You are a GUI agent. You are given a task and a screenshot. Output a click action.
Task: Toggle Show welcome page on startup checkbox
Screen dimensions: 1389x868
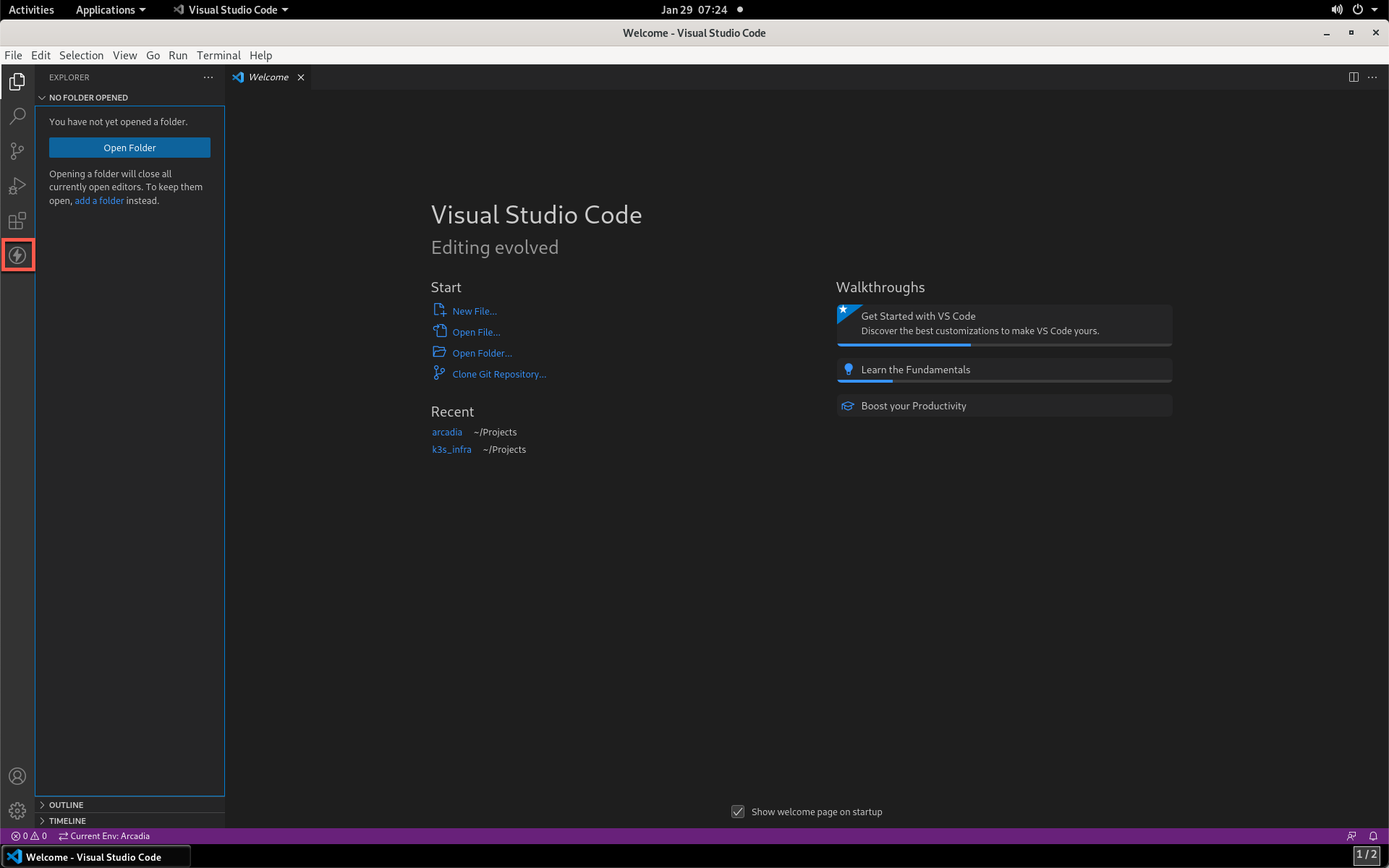(738, 812)
